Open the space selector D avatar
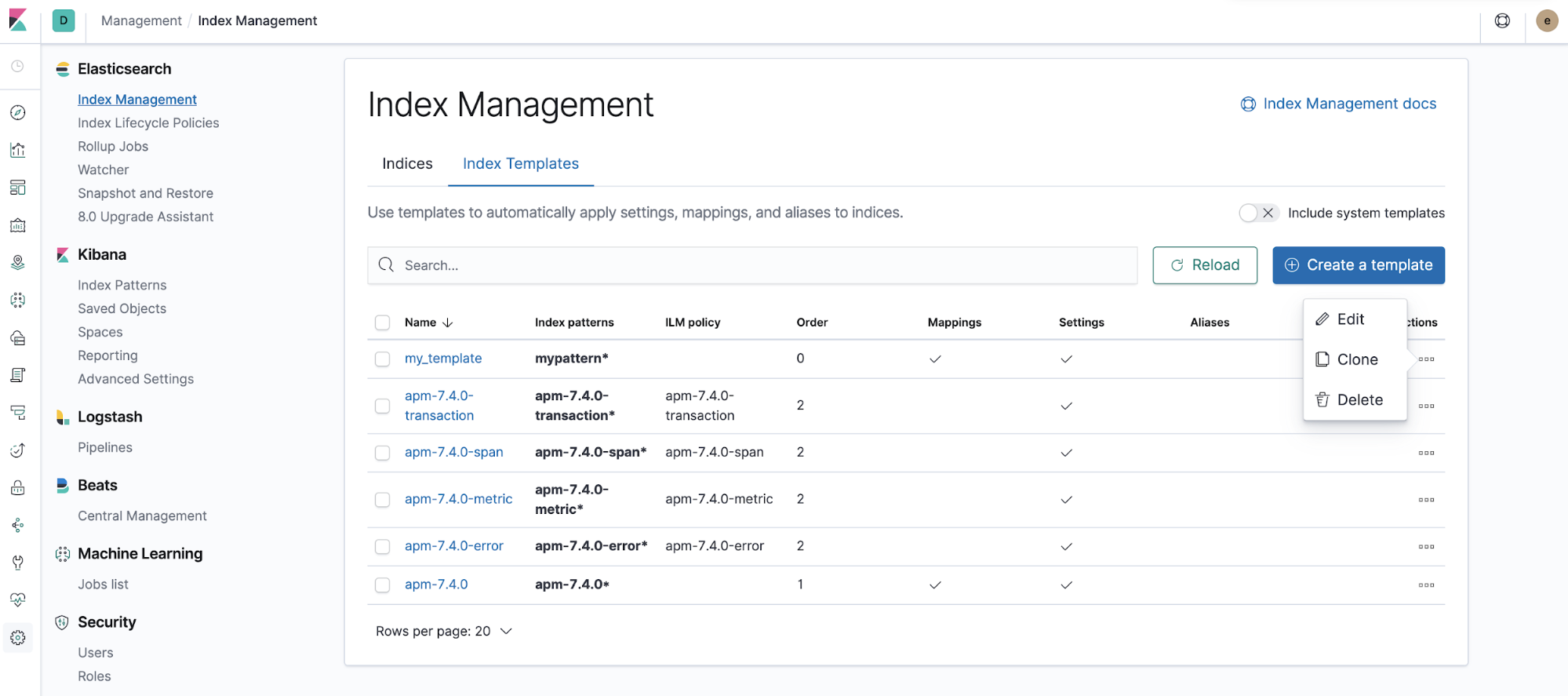 [64, 20]
